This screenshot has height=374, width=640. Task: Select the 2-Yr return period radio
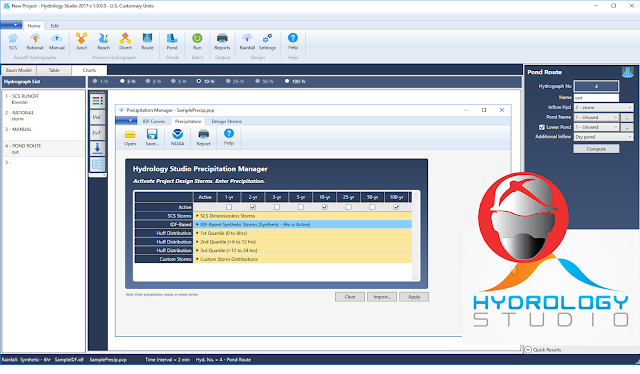point(122,81)
